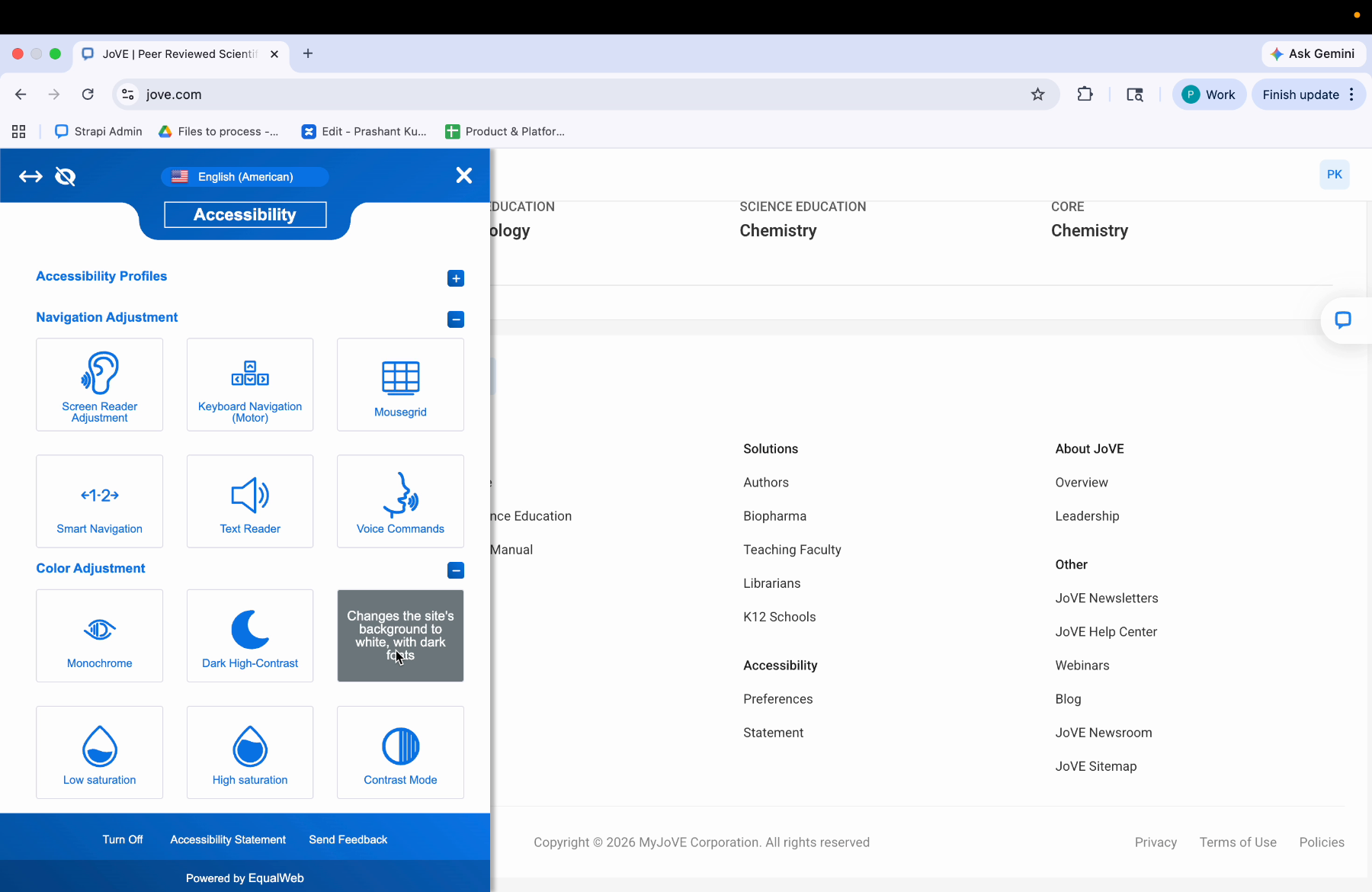The width and height of the screenshot is (1372, 892).
Task: Open a new browser tab
Action: coord(308,53)
